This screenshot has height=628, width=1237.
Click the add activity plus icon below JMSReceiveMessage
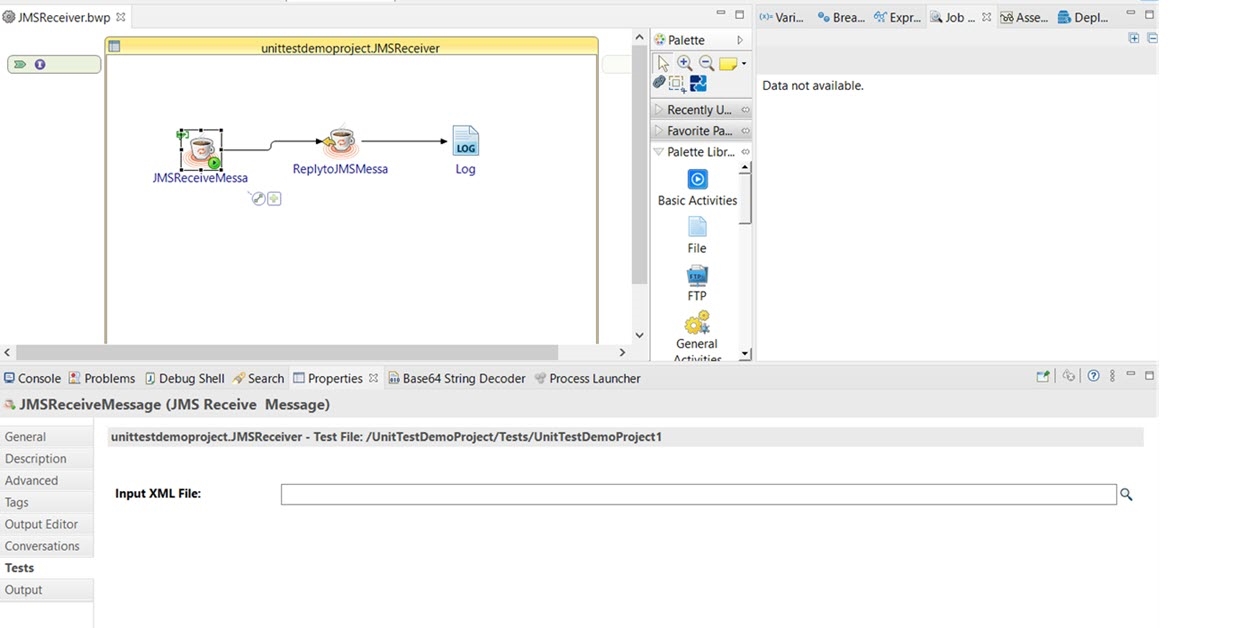[274, 198]
